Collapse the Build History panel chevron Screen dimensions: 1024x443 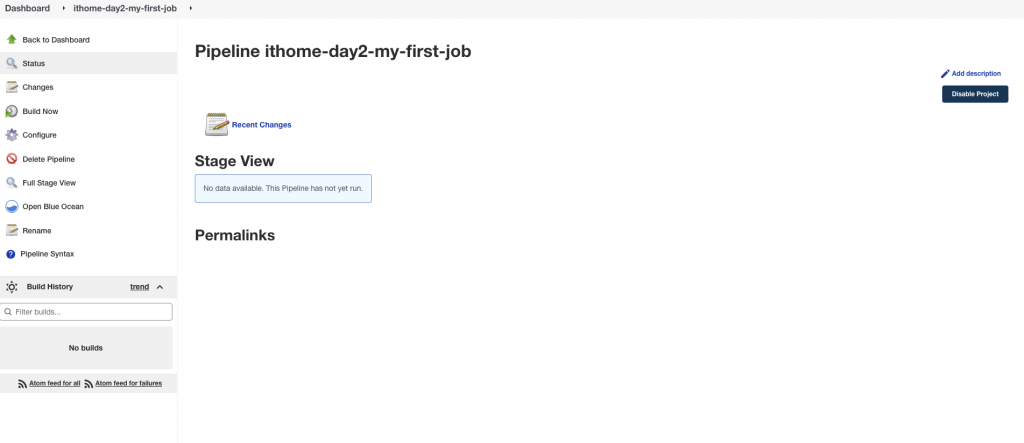coord(160,287)
